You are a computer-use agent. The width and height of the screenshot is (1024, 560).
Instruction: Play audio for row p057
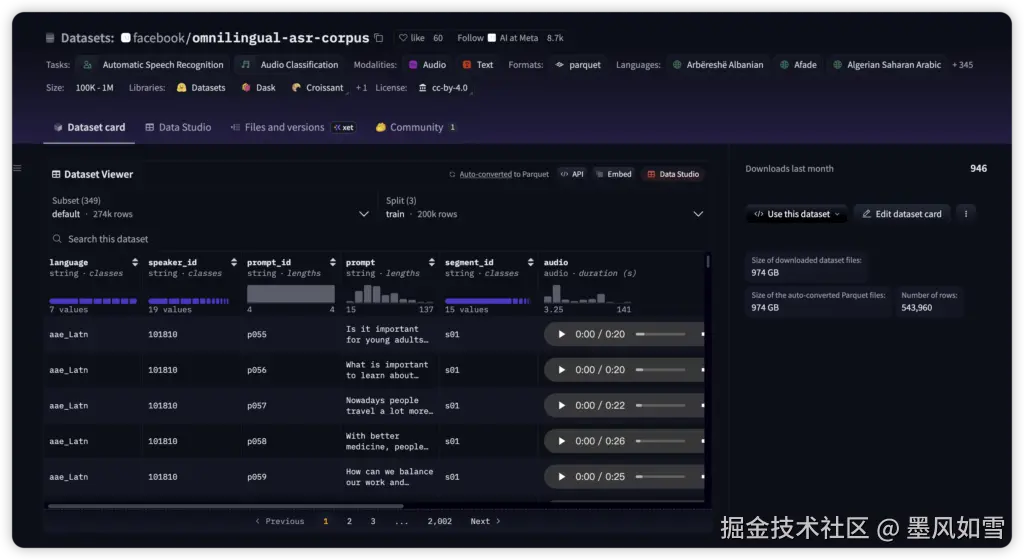(x=561, y=405)
